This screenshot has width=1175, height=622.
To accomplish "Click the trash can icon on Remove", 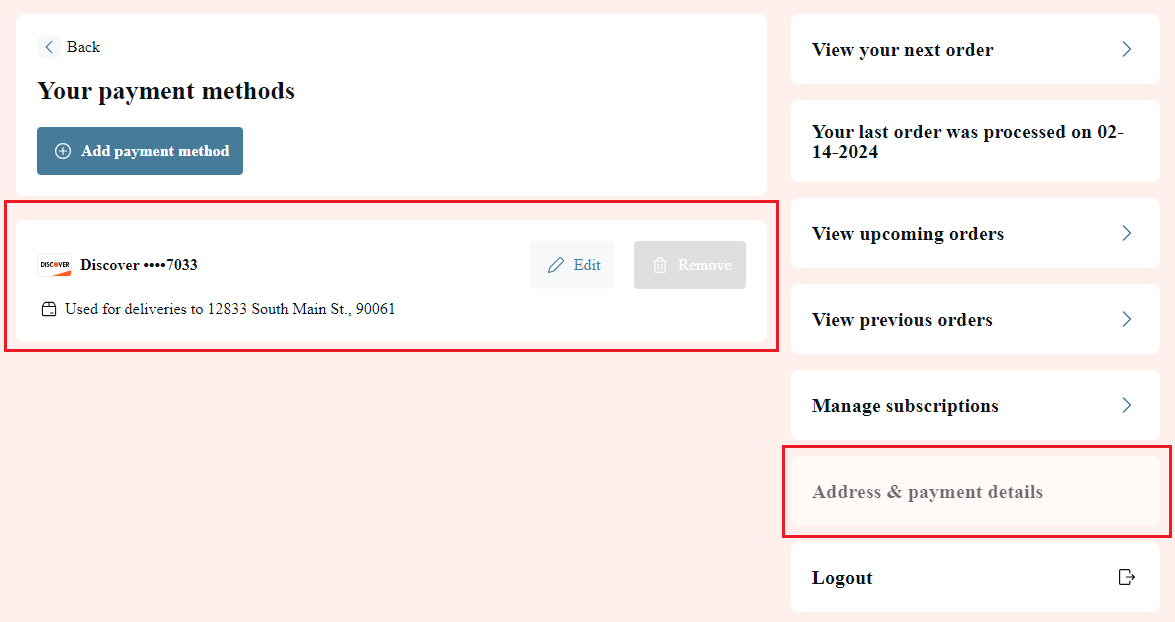I will point(659,265).
